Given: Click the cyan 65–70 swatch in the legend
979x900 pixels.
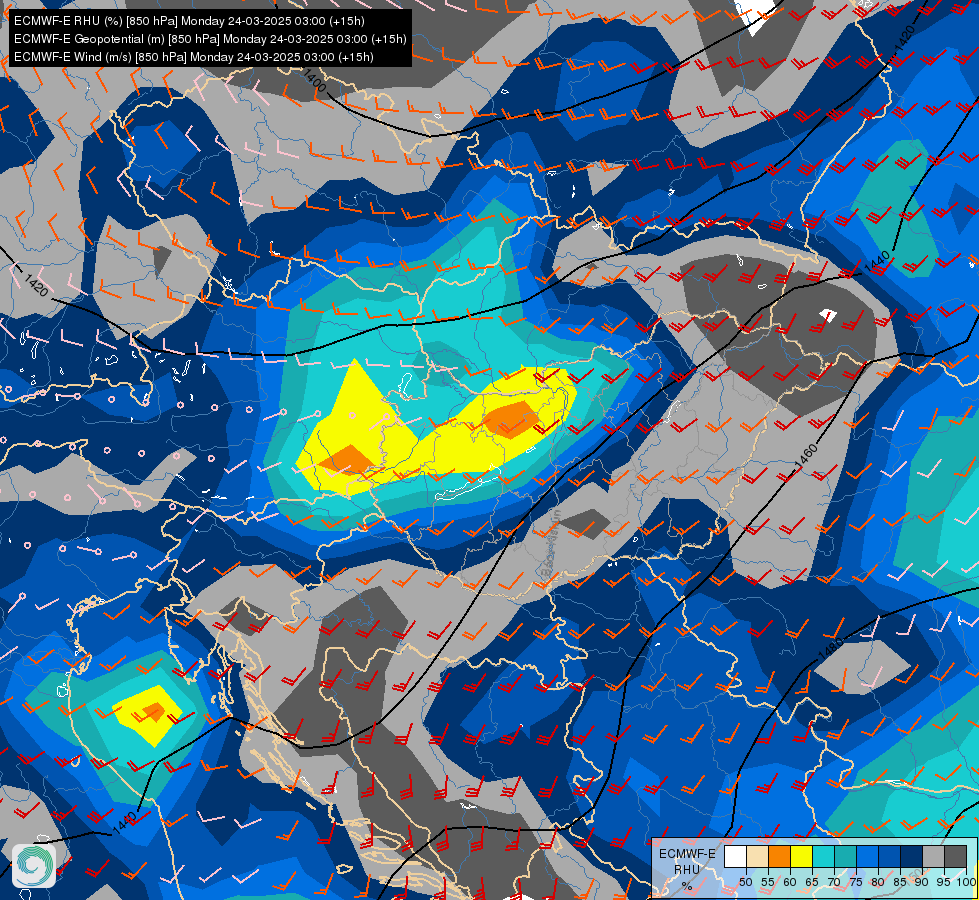Looking at the screenshot, I should 824,856.
